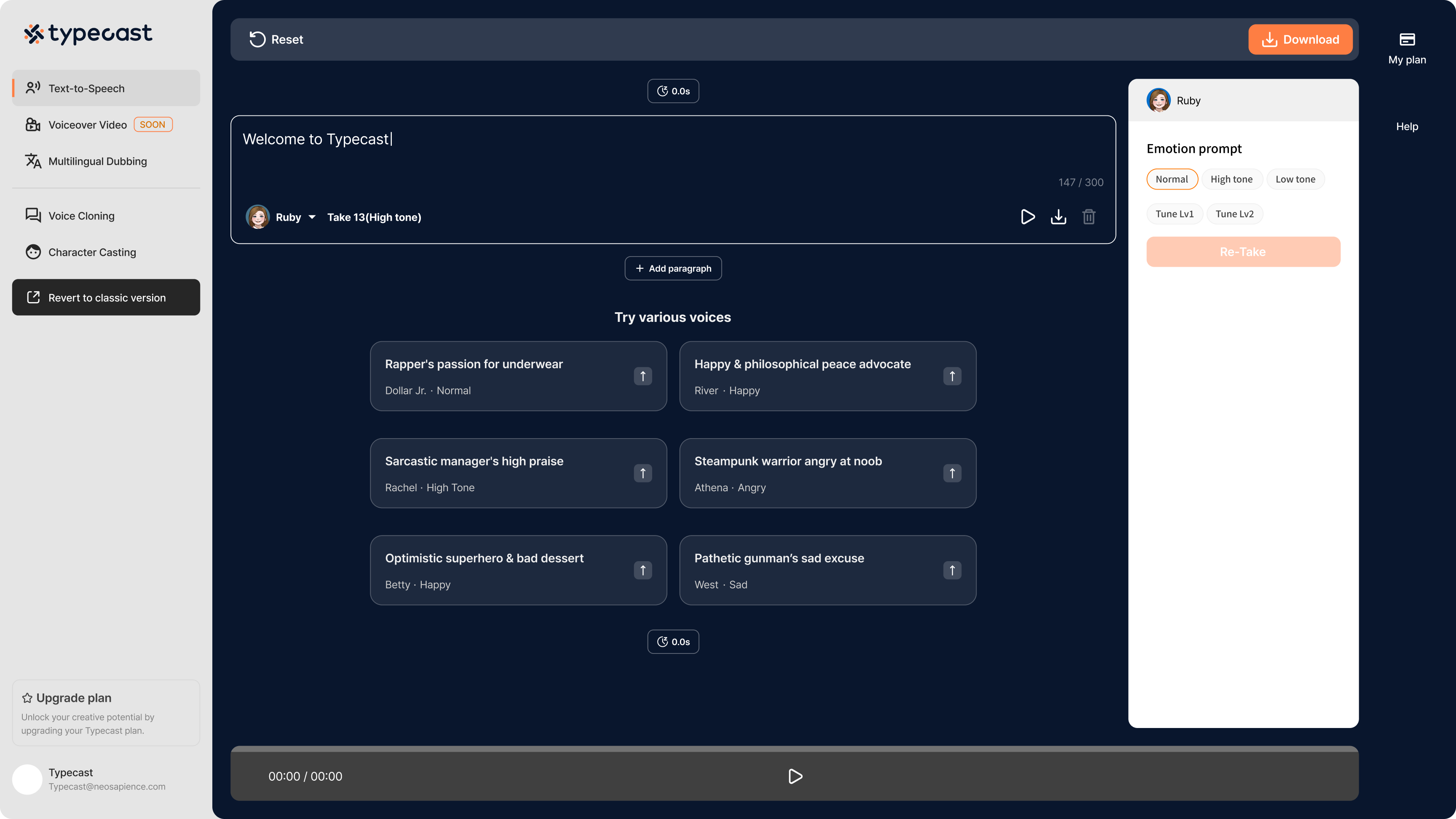1456x819 pixels.
Task: Click the "River · Happy" subtitle
Action: (x=727, y=391)
